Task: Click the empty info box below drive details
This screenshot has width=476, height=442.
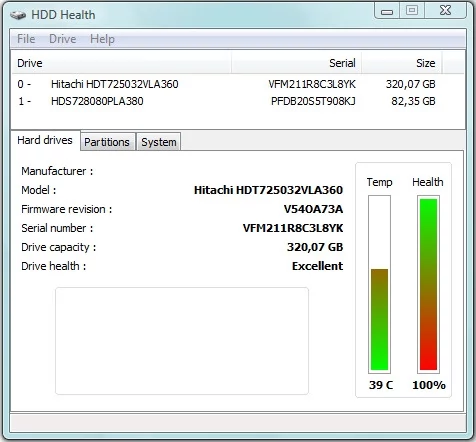Action: pos(182,341)
